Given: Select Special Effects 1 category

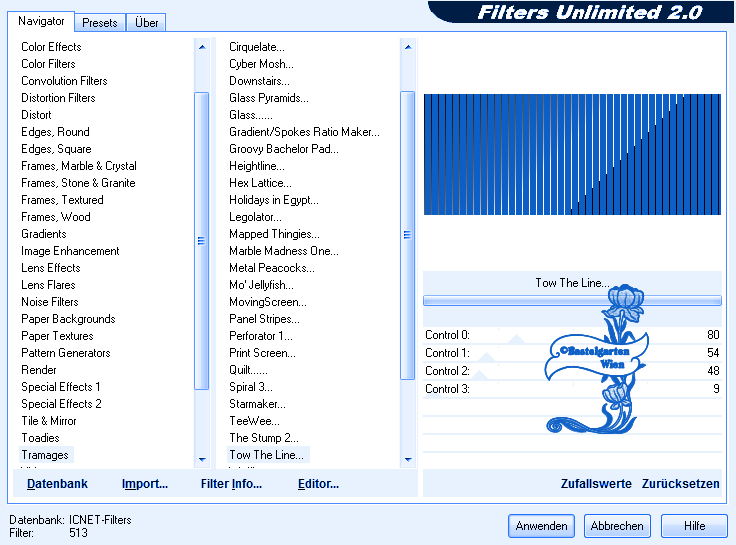Looking at the screenshot, I should tap(61, 387).
